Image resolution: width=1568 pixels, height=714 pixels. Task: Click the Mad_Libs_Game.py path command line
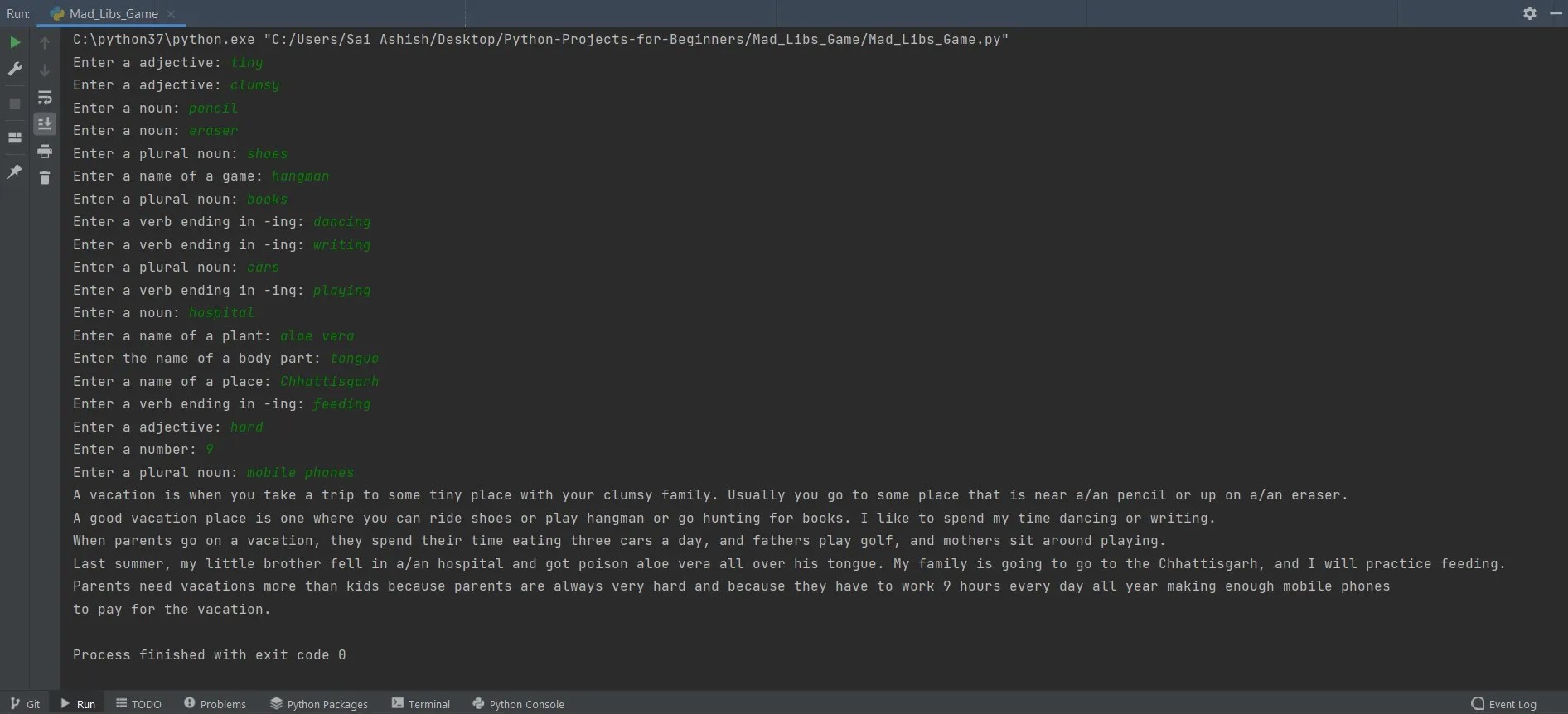(540, 40)
